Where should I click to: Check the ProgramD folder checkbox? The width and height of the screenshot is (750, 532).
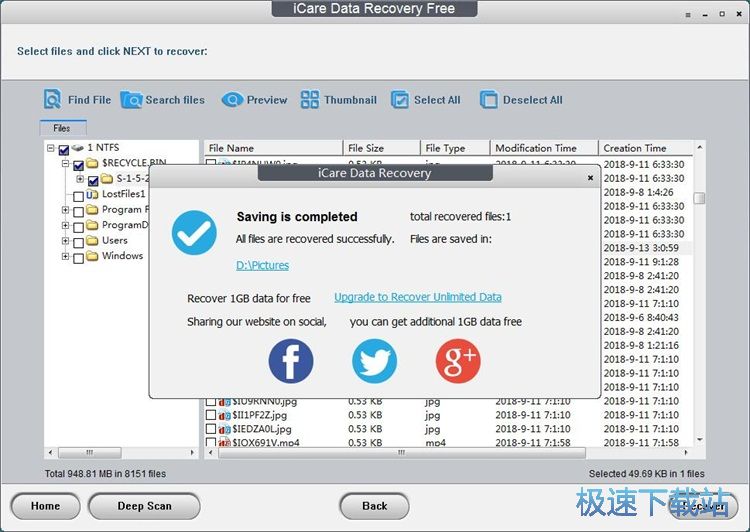tap(78, 227)
